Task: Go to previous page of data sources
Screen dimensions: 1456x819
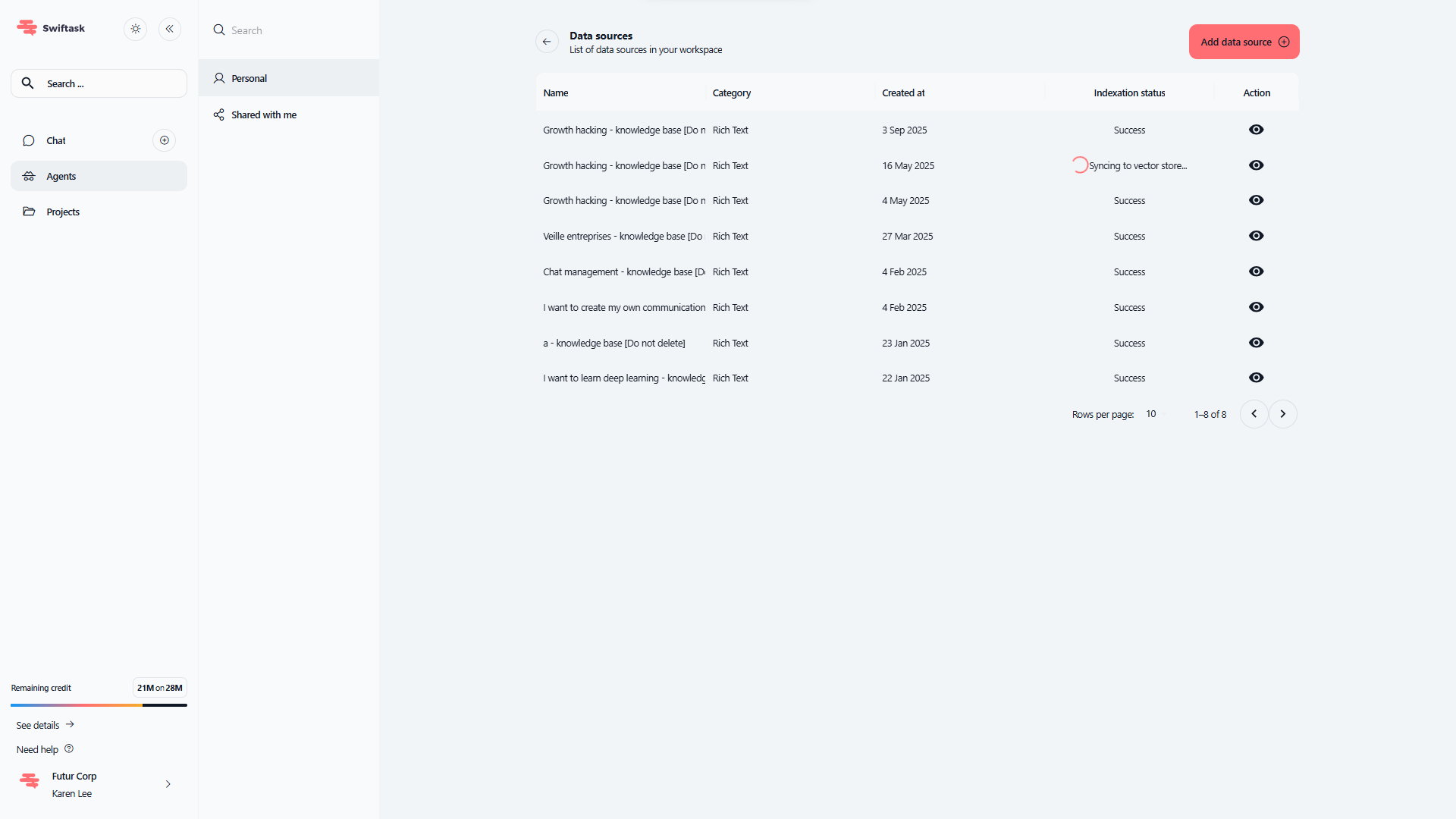Action: pyautogui.click(x=1254, y=414)
